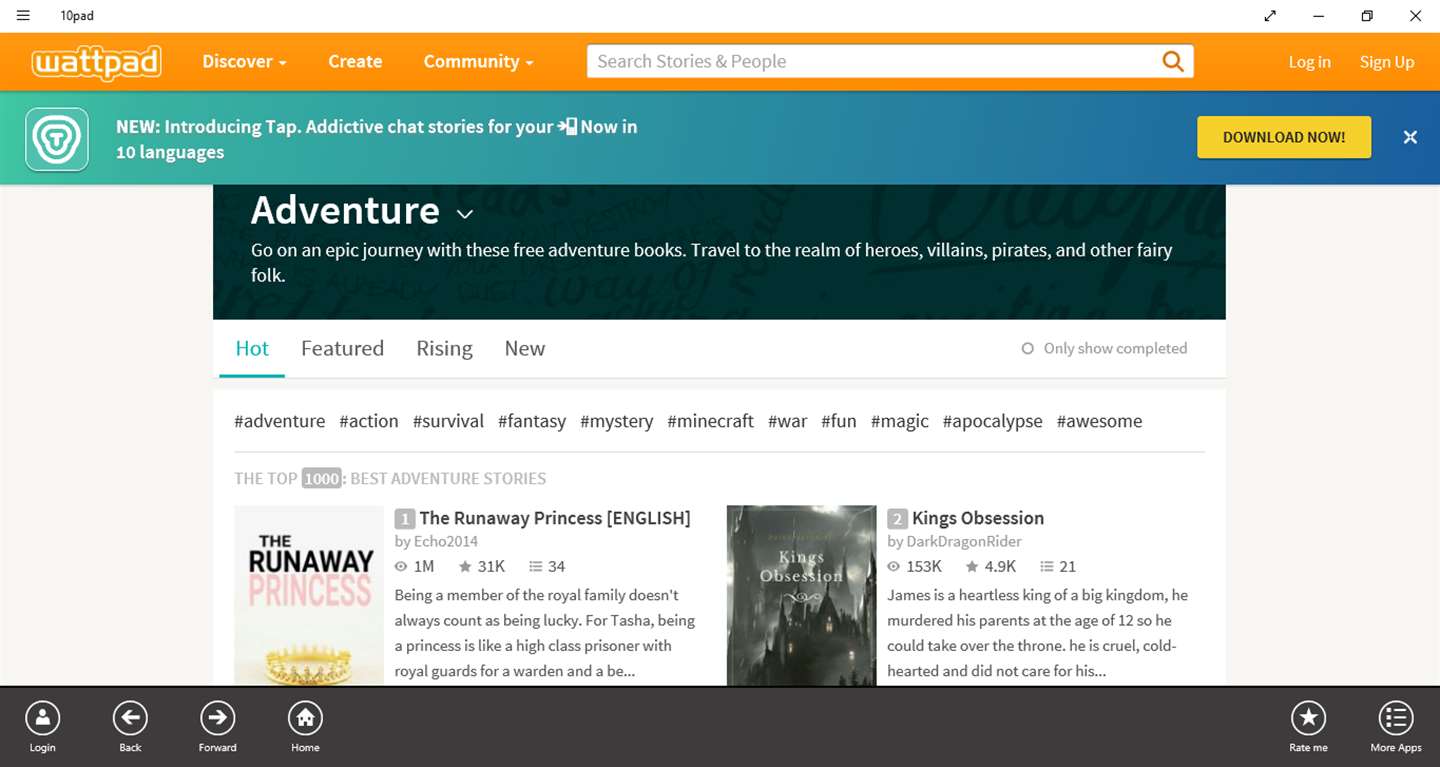Click the #fun tag
The height and width of the screenshot is (767, 1440).
tap(839, 421)
